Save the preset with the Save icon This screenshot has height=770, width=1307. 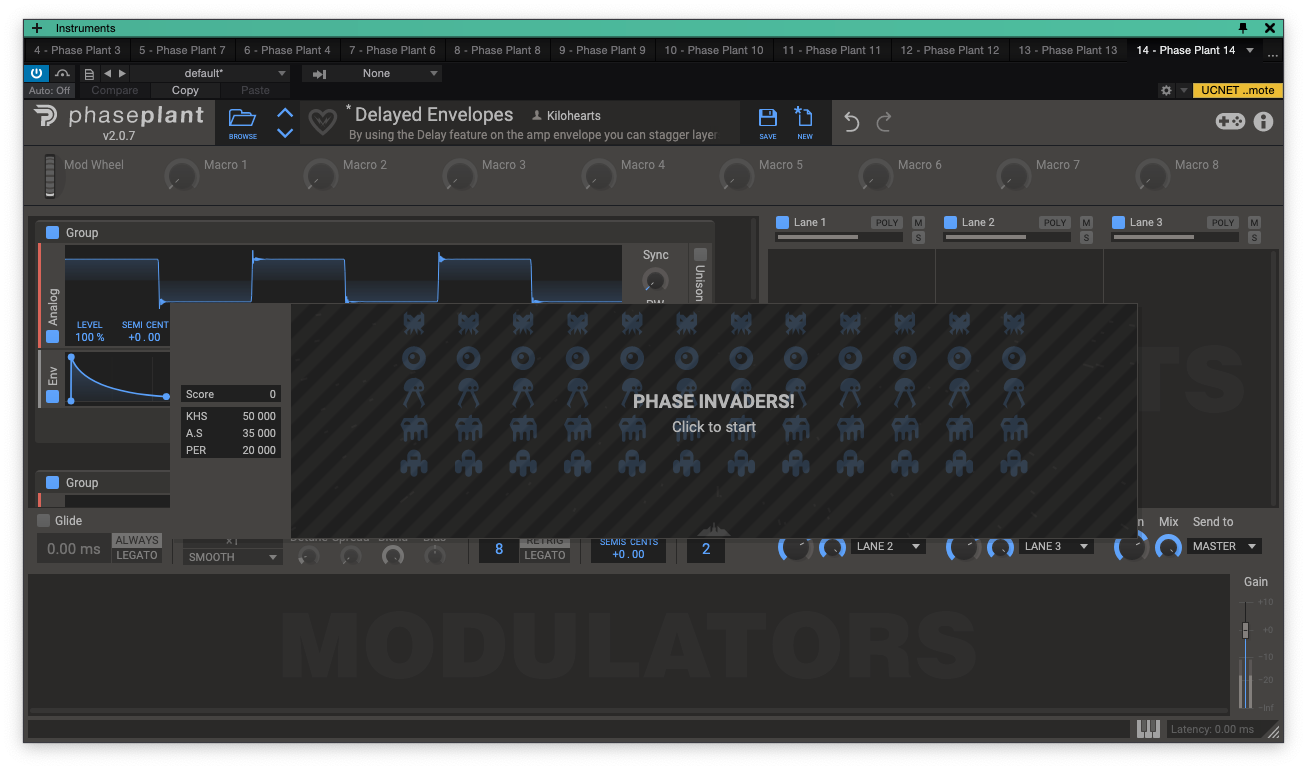coord(767,122)
